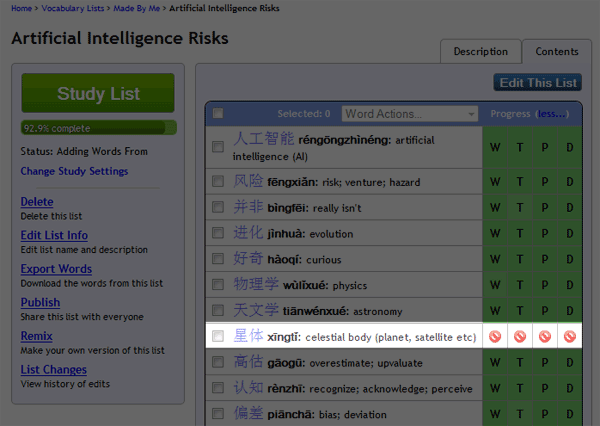Switch to the Description tab
This screenshot has height=426, width=600.
click(x=480, y=52)
